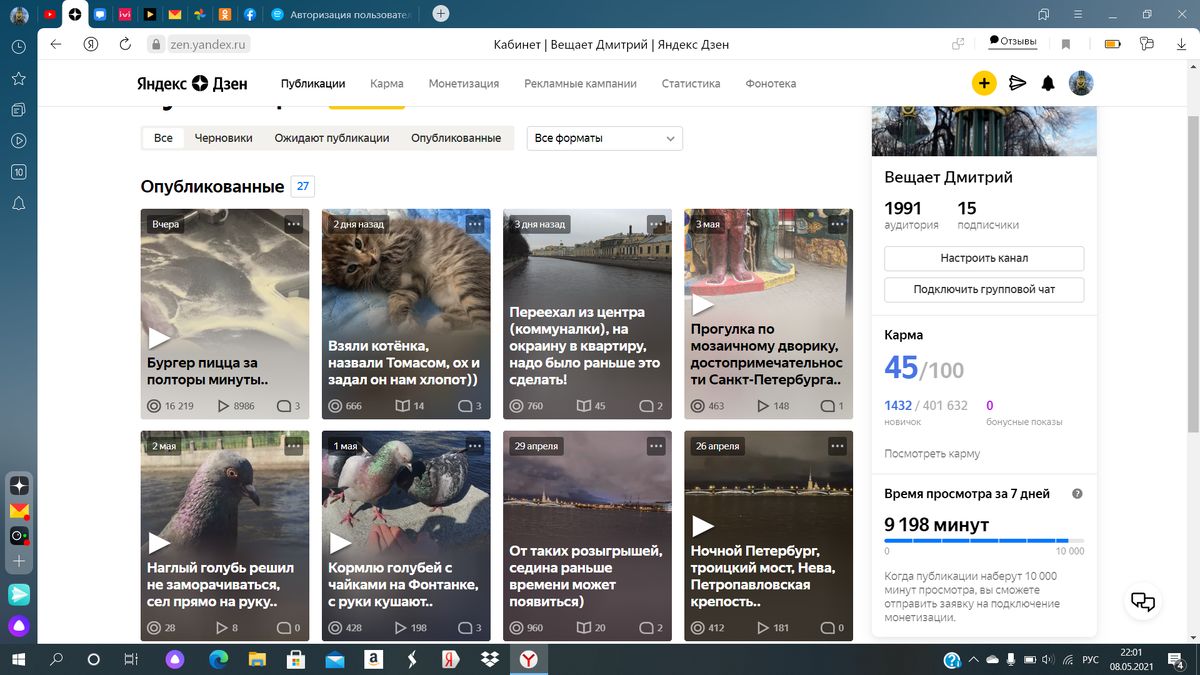The height and width of the screenshot is (675, 1200).
Task: Open the three-dot menu on burger pizza card
Action: click(293, 224)
